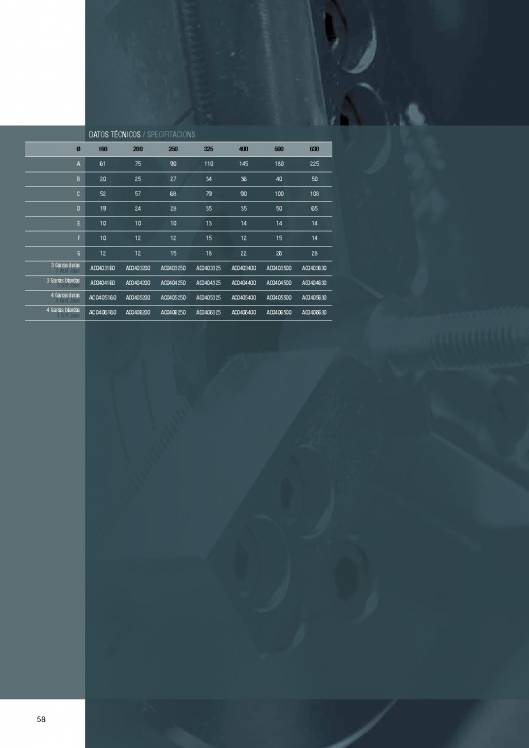This screenshot has width=529, height=748.
Task: Click row label C
Action: (78, 194)
